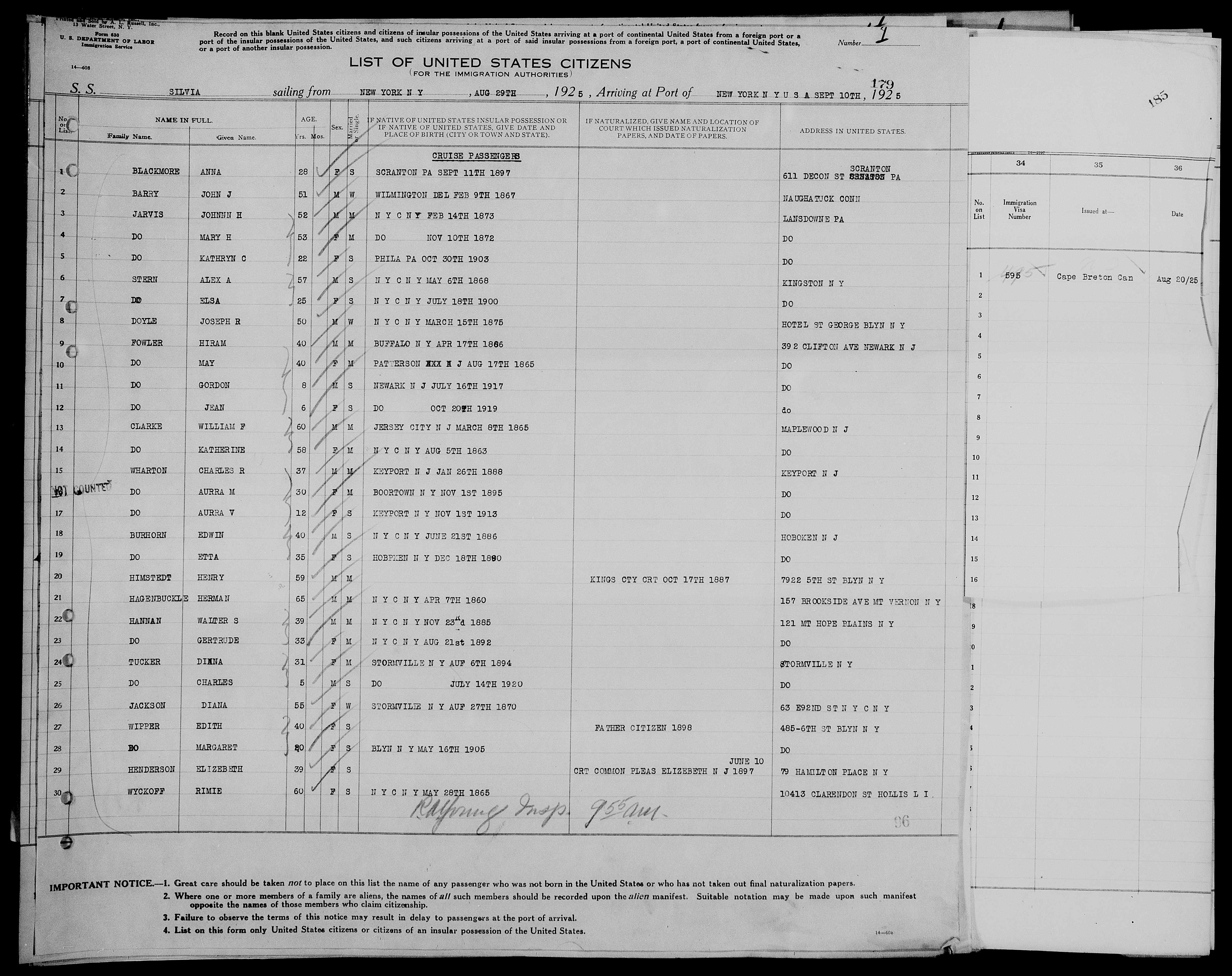Click the CRUISE PASSENGERS heading

(x=475, y=155)
